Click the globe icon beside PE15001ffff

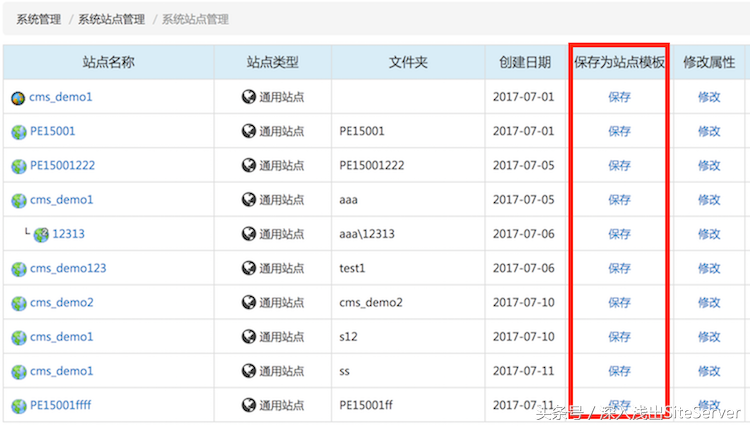tap(19, 406)
